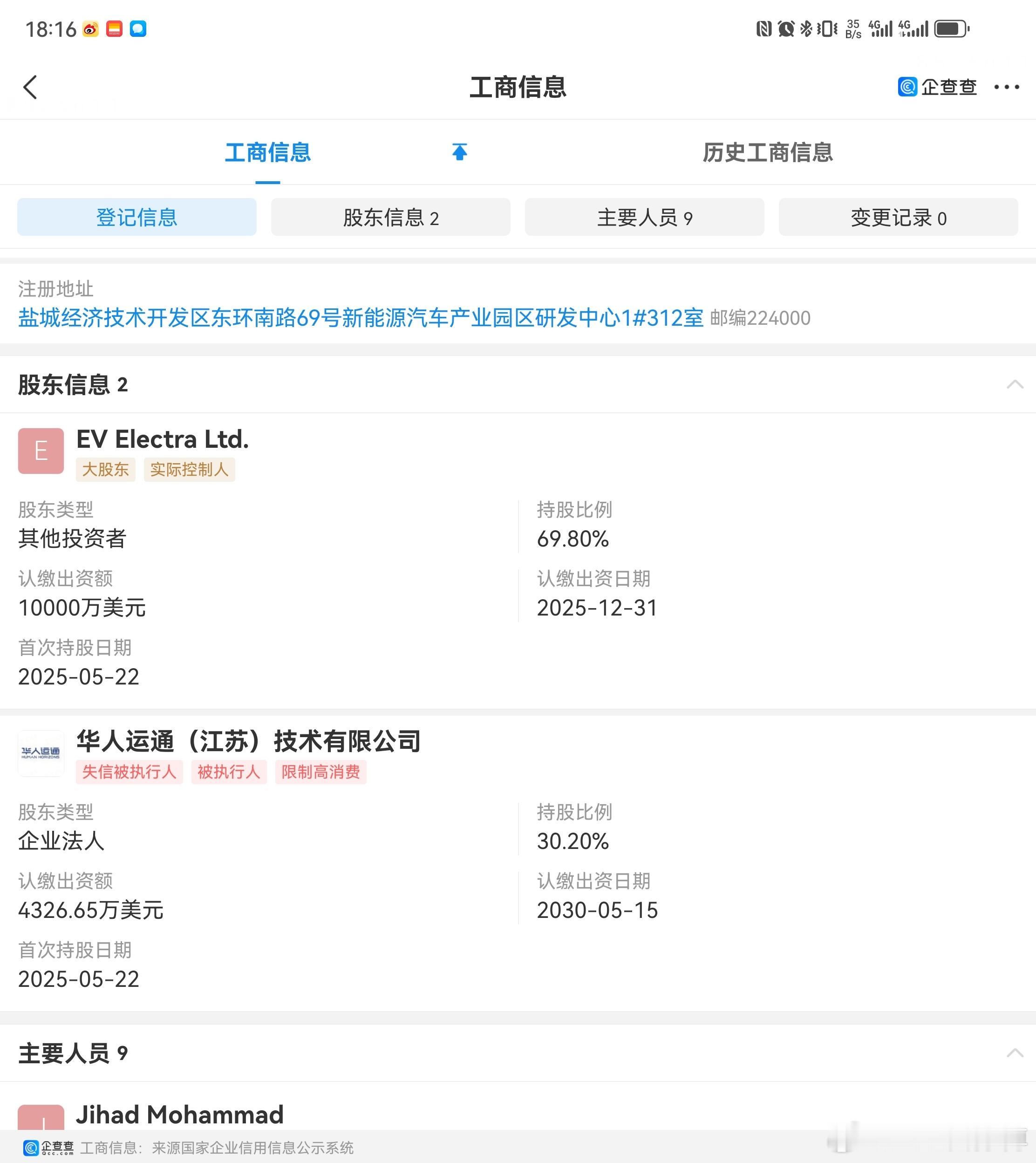Tap the 被执行人 risk tag
The height and width of the screenshot is (1163, 1036).
click(x=229, y=772)
